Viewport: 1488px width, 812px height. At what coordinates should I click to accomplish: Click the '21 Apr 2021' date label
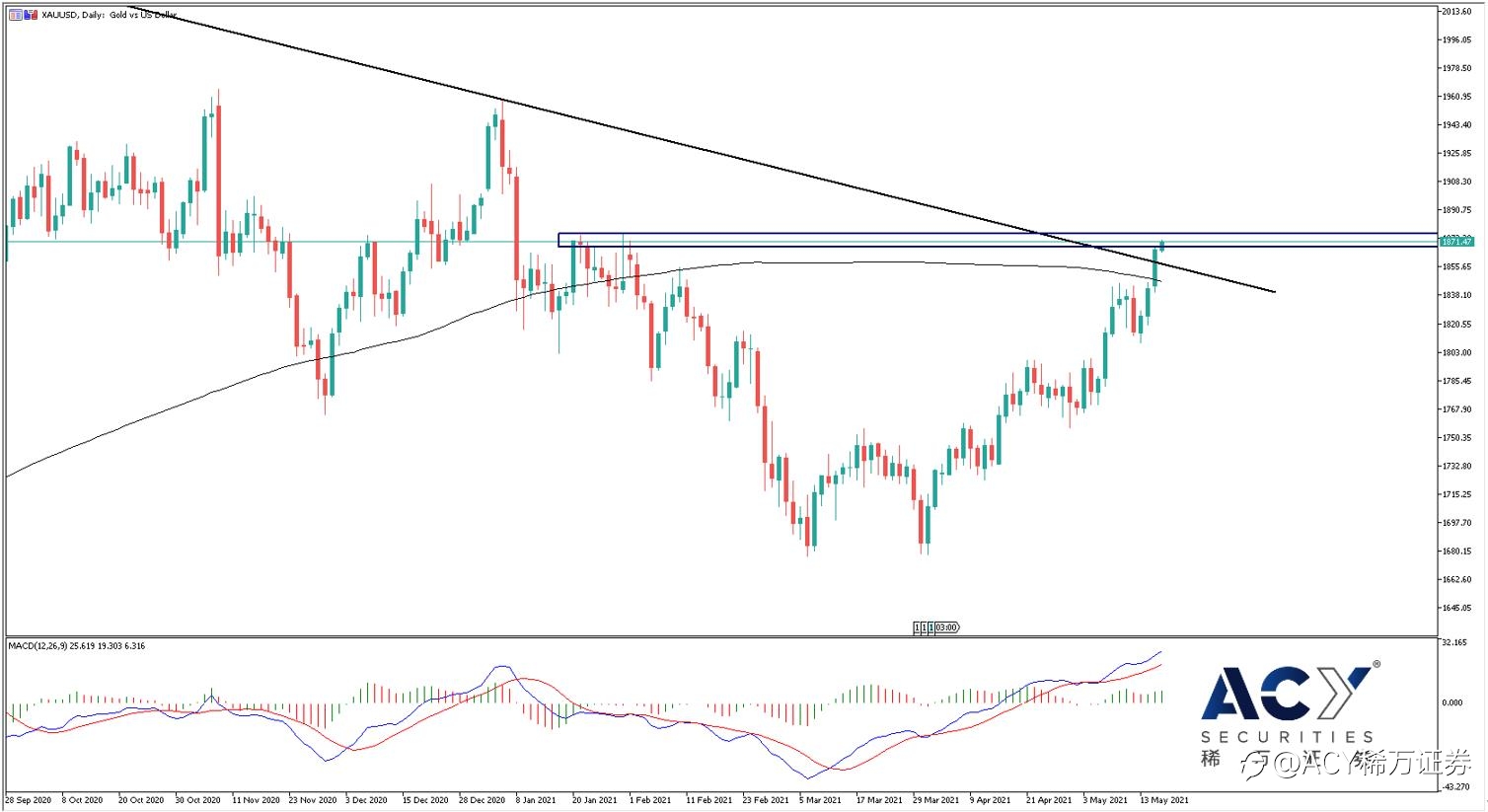[x=1049, y=800]
